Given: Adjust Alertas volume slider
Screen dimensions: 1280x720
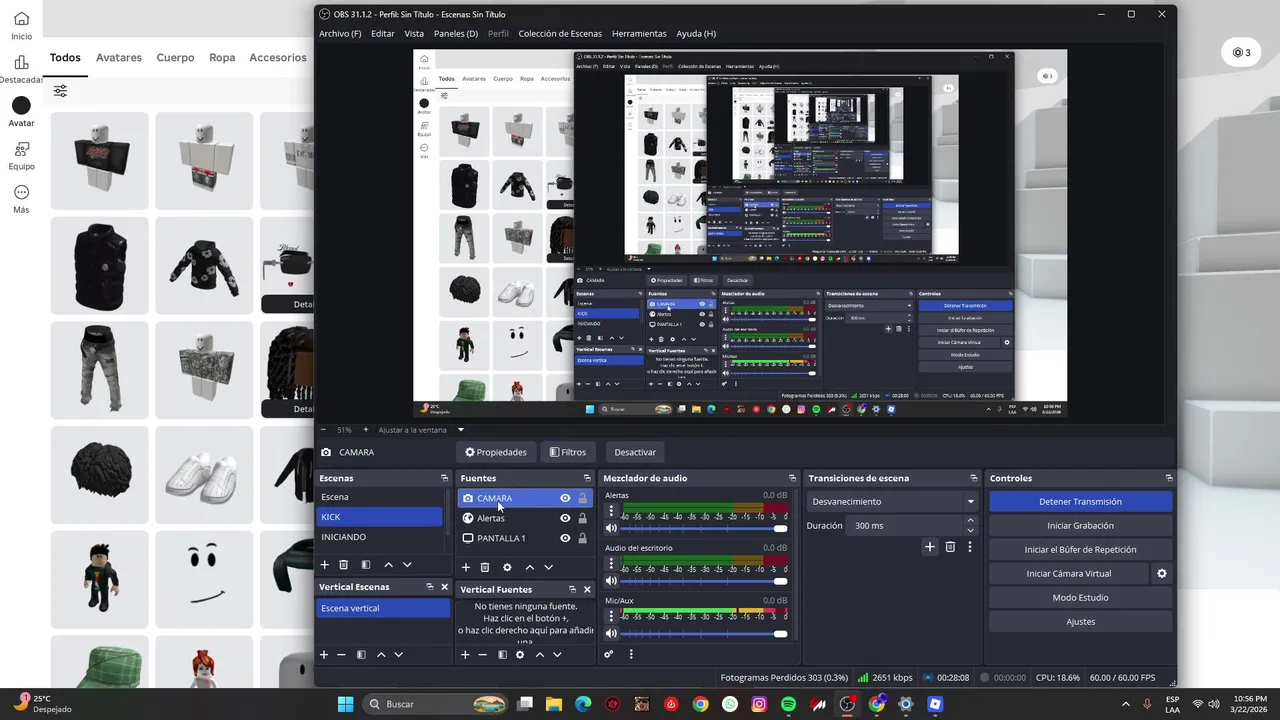Looking at the screenshot, I should [x=704, y=528].
